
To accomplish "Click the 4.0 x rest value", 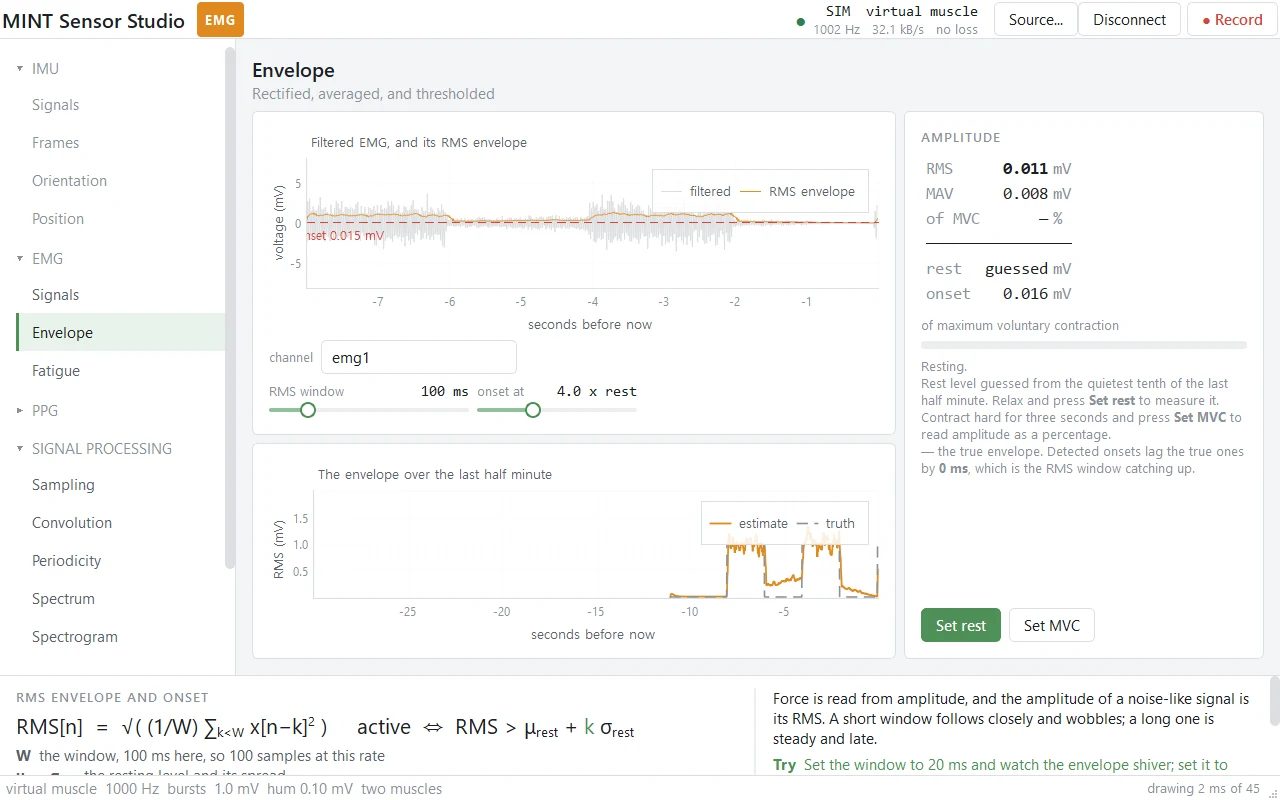I will pos(597,391).
